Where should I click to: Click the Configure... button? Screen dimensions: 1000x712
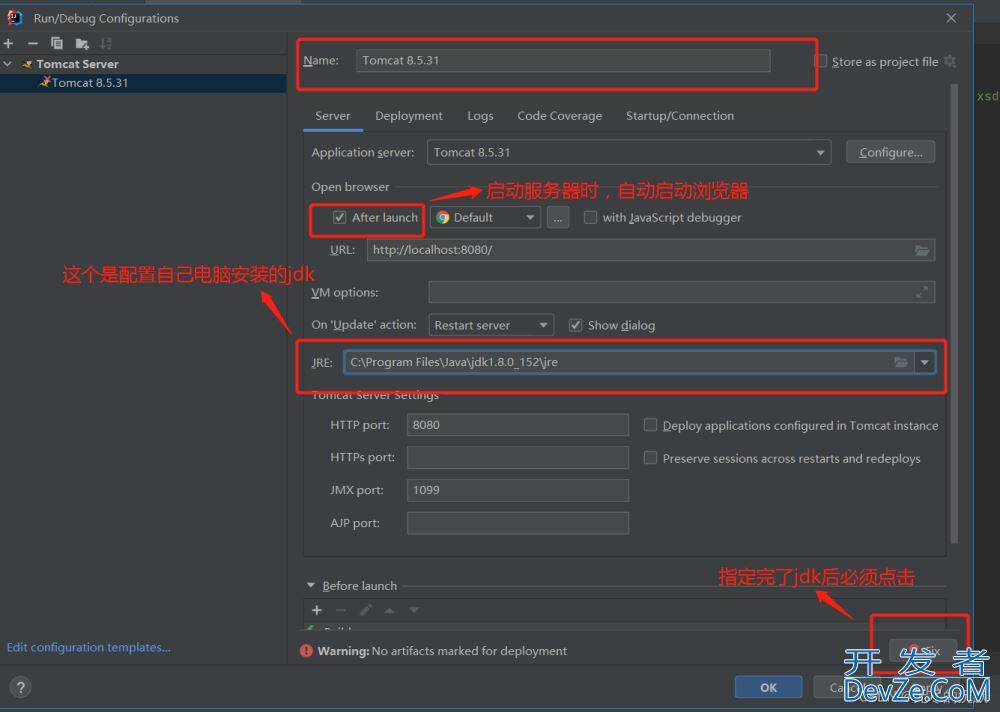pos(890,152)
